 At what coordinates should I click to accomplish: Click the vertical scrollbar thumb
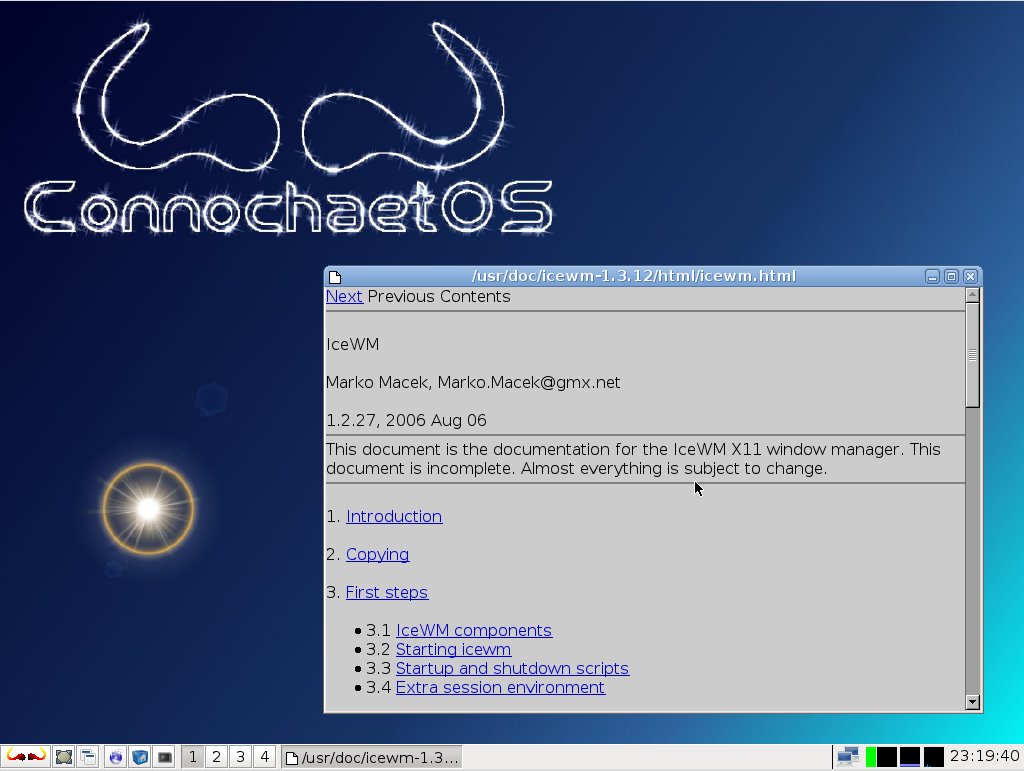[x=972, y=355]
